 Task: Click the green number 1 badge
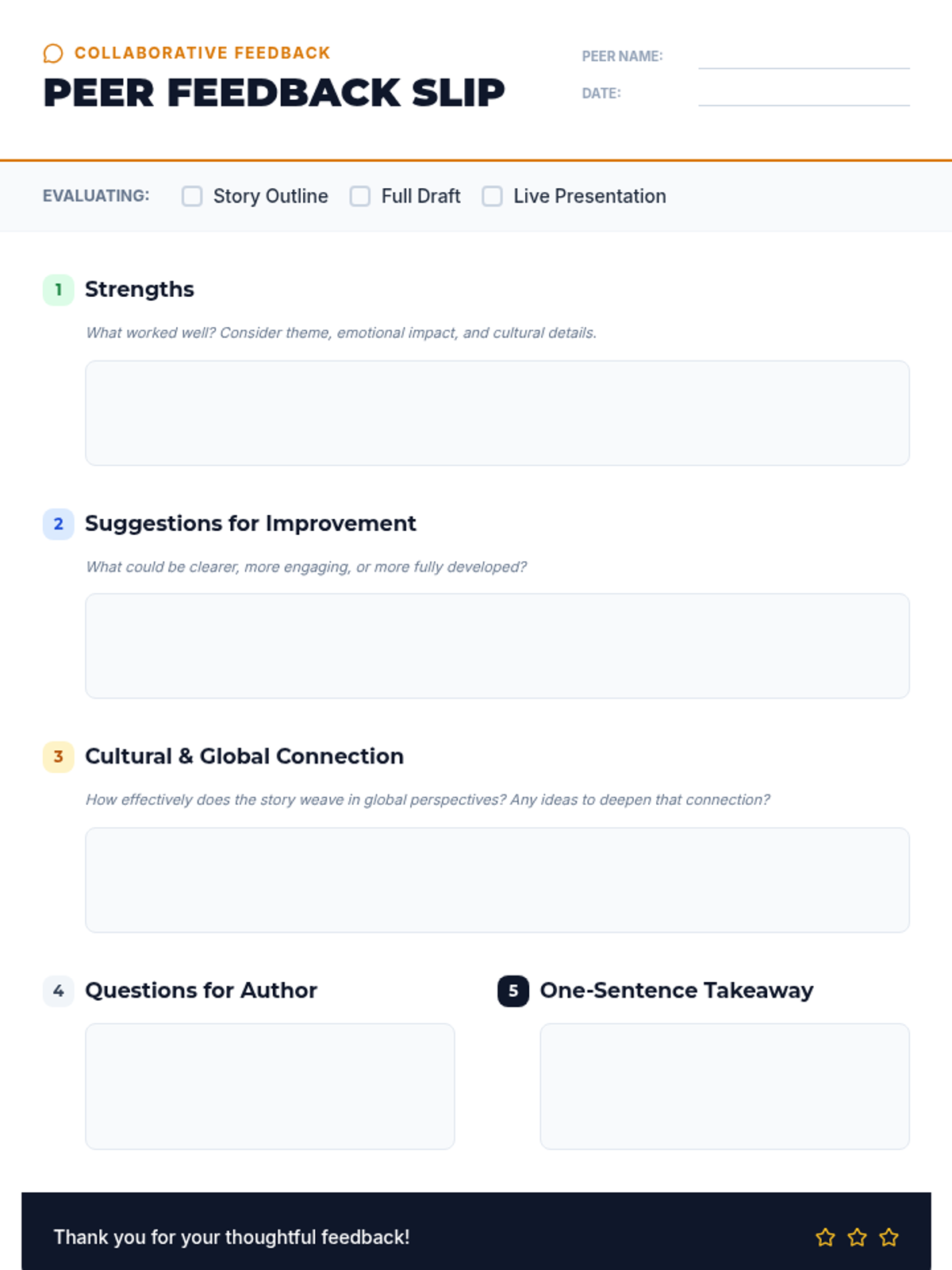pyautogui.click(x=58, y=290)
